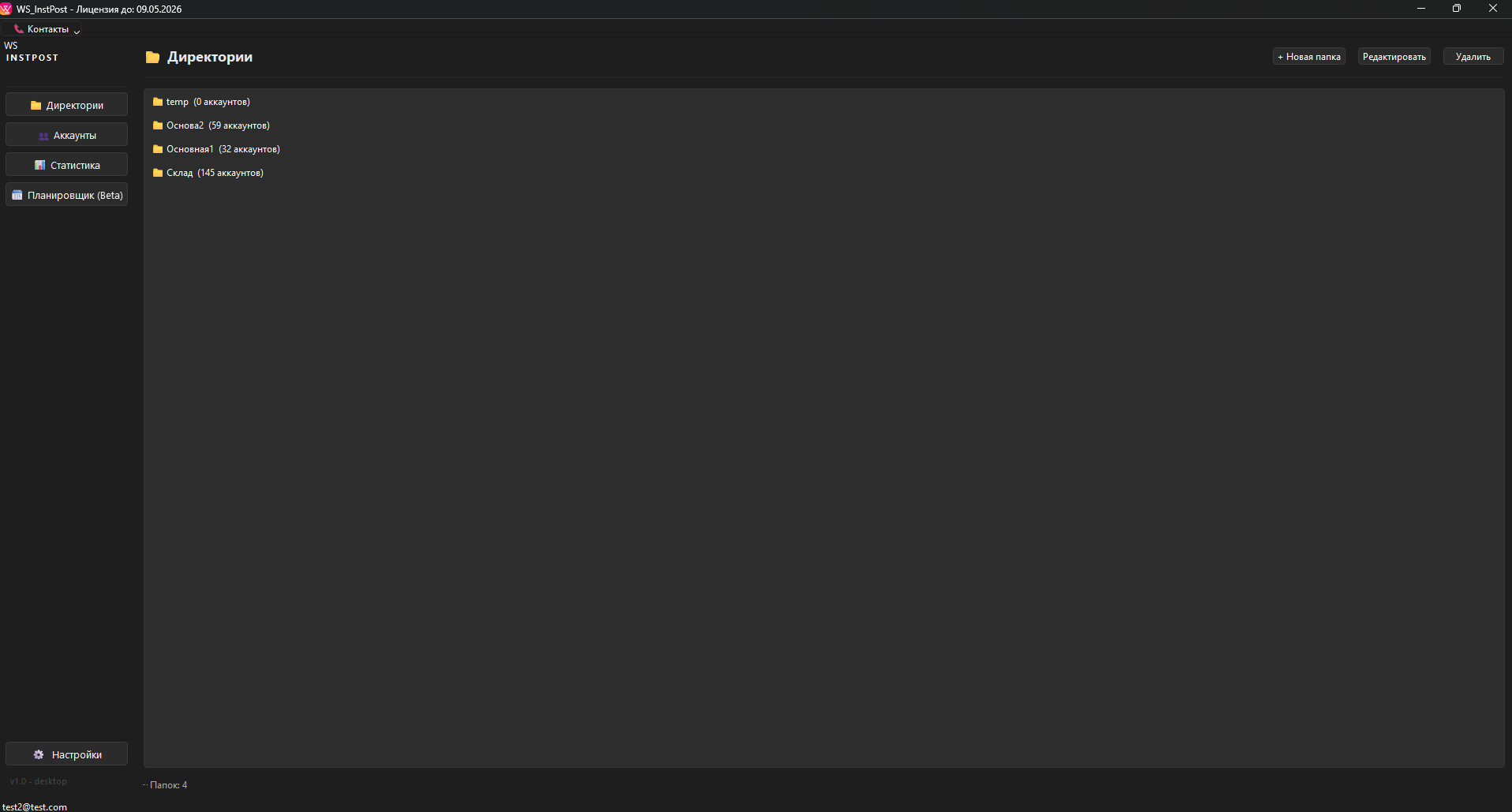
Task: Open Планировщик (Beta) section
Action: [x=66, y=195]
